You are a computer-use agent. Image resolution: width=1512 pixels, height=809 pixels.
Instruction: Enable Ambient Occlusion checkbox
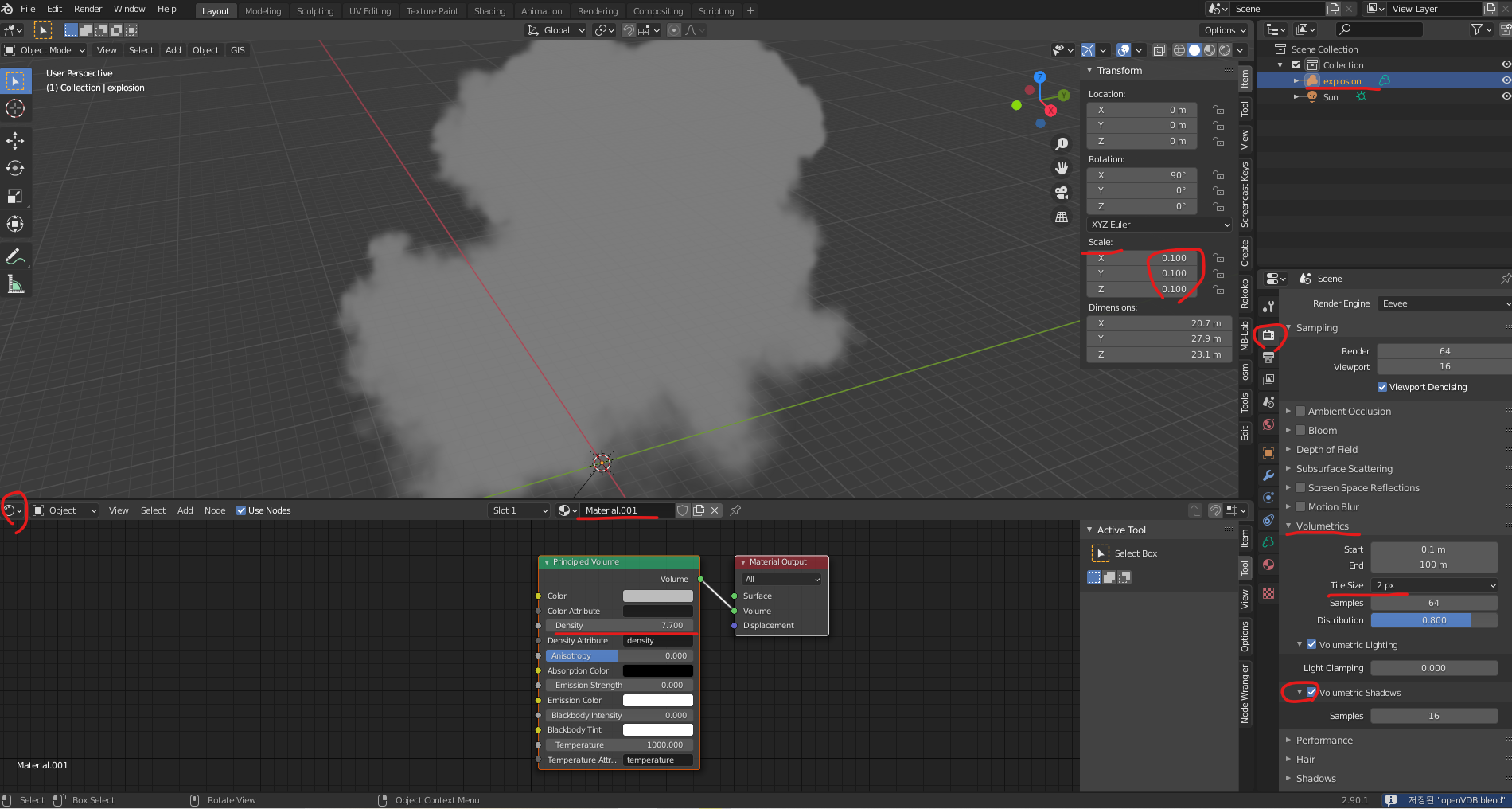[1300, 412]
